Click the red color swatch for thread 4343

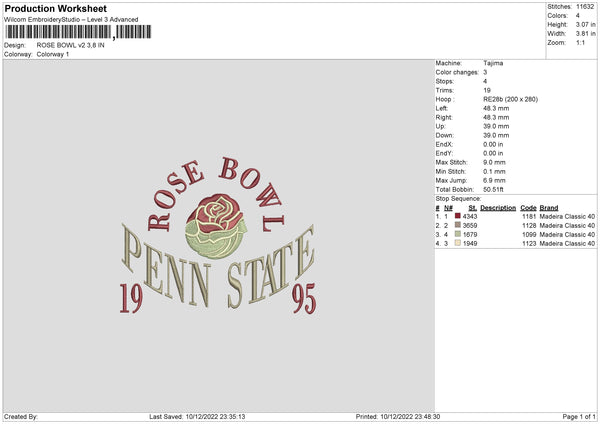coord(457,216)
